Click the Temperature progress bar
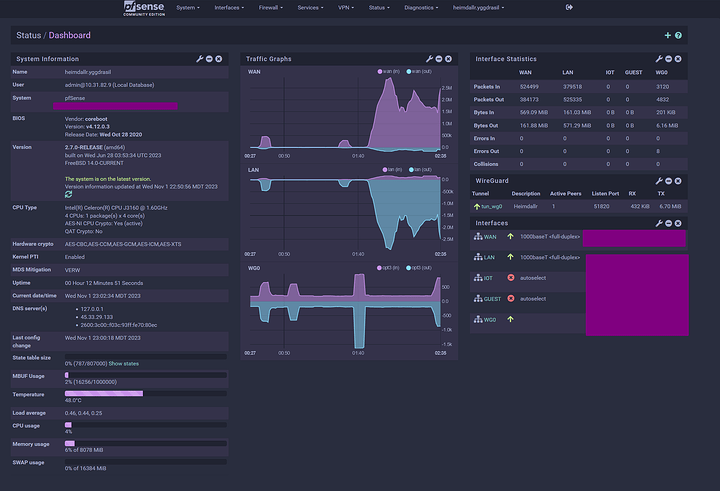The image size is (720, 491). pyautogui.click(x=146, y=394)
